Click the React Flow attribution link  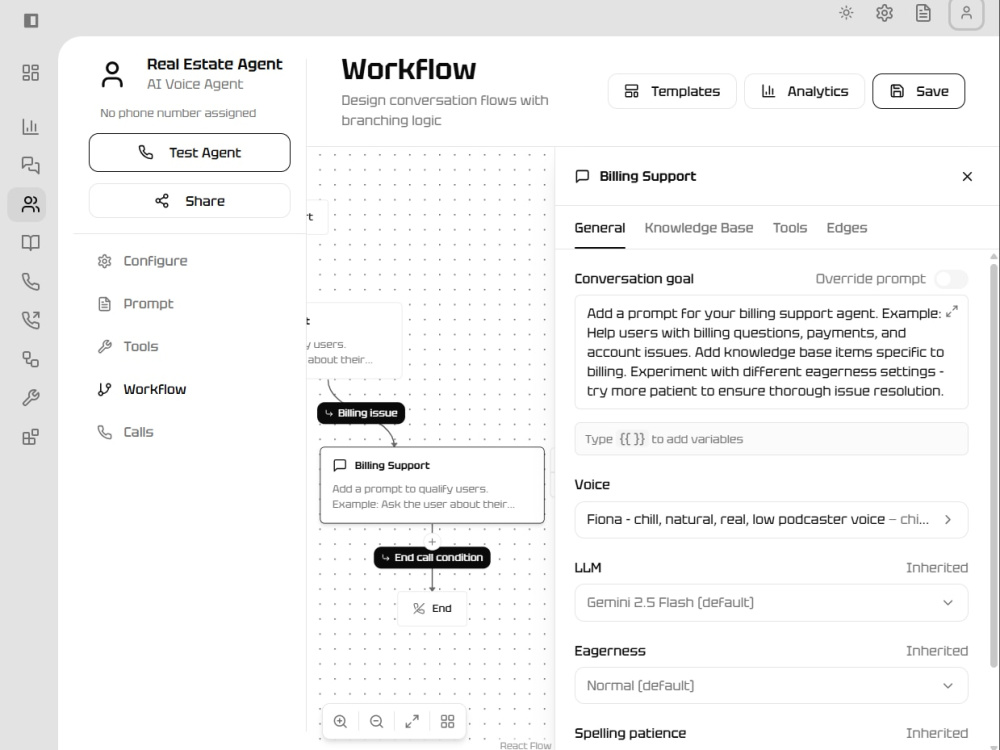click(x=525, y=745)
